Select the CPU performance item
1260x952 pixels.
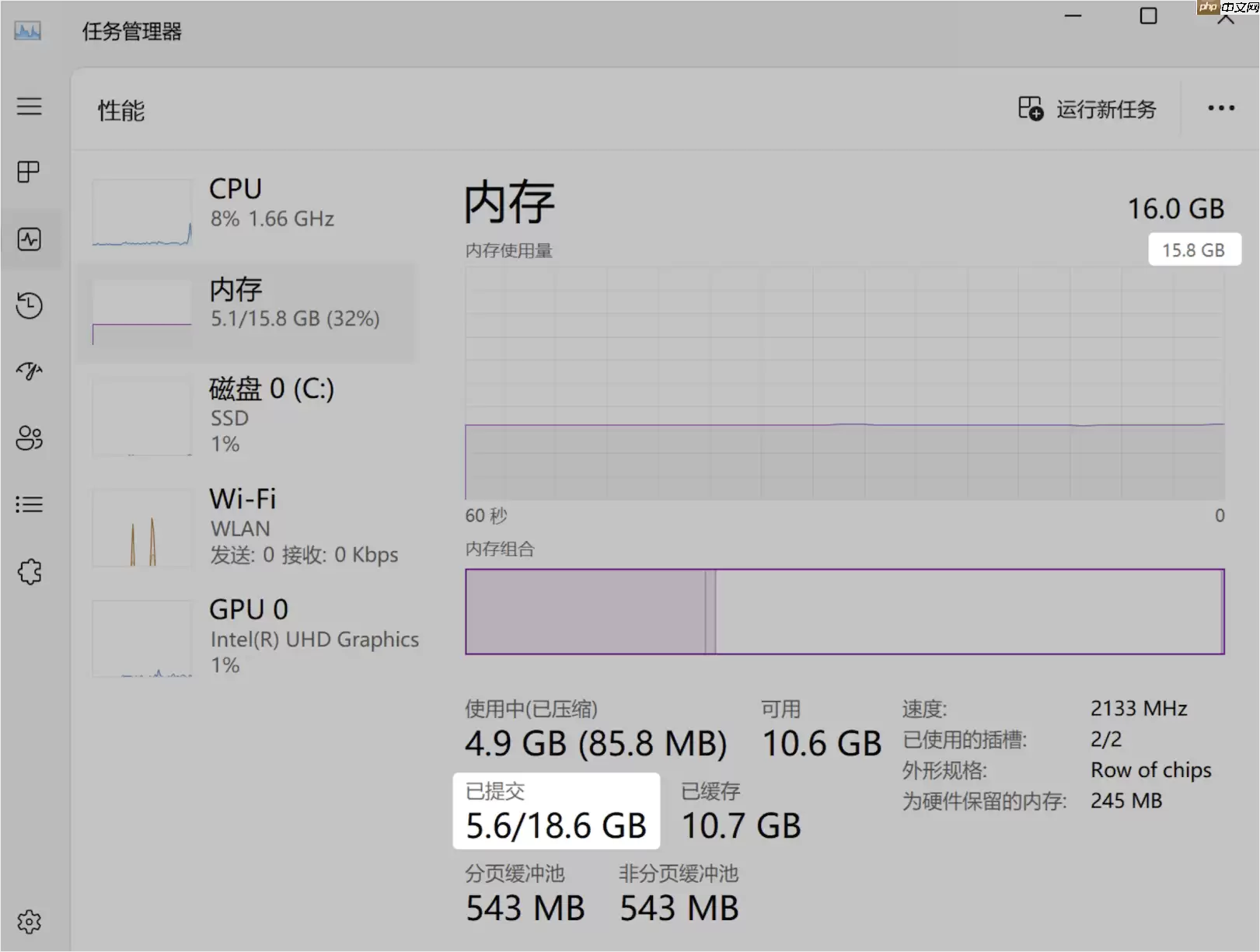(x=247, y=211)
